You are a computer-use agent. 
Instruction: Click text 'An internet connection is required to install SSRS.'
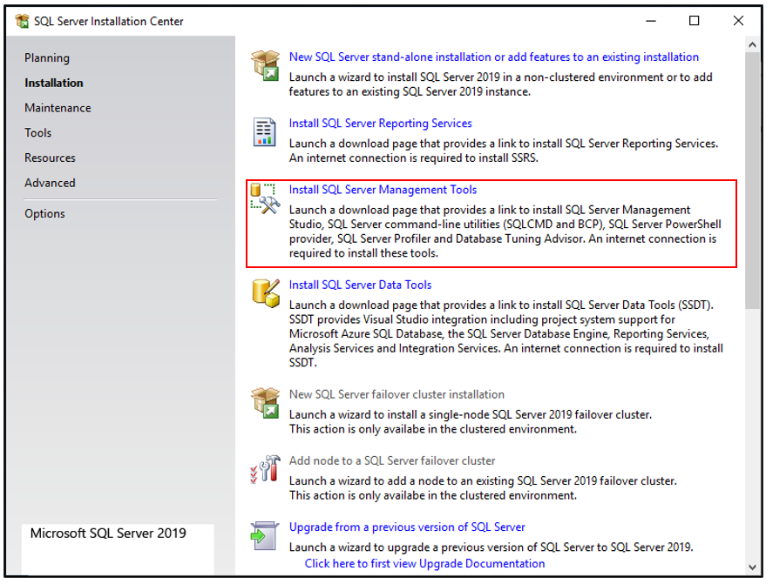point(413,158)
